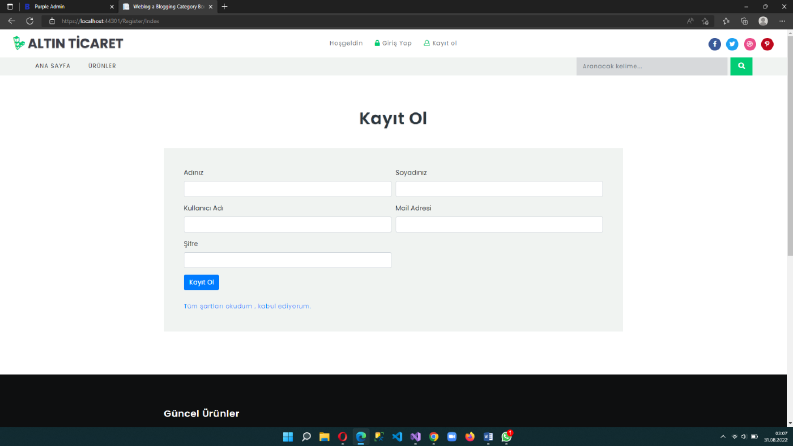793x446 pixels.
Task: Open Visual Studio Code from taskbar
Action: 397,437
